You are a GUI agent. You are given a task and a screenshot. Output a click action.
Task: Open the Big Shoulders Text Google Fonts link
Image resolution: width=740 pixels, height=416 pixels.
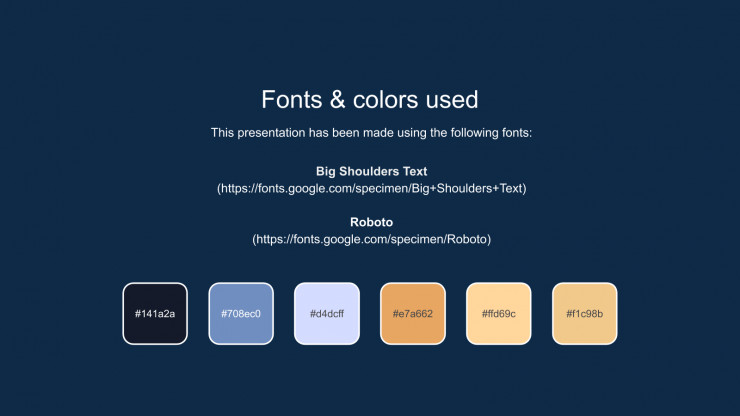click(x=371, y=188)
